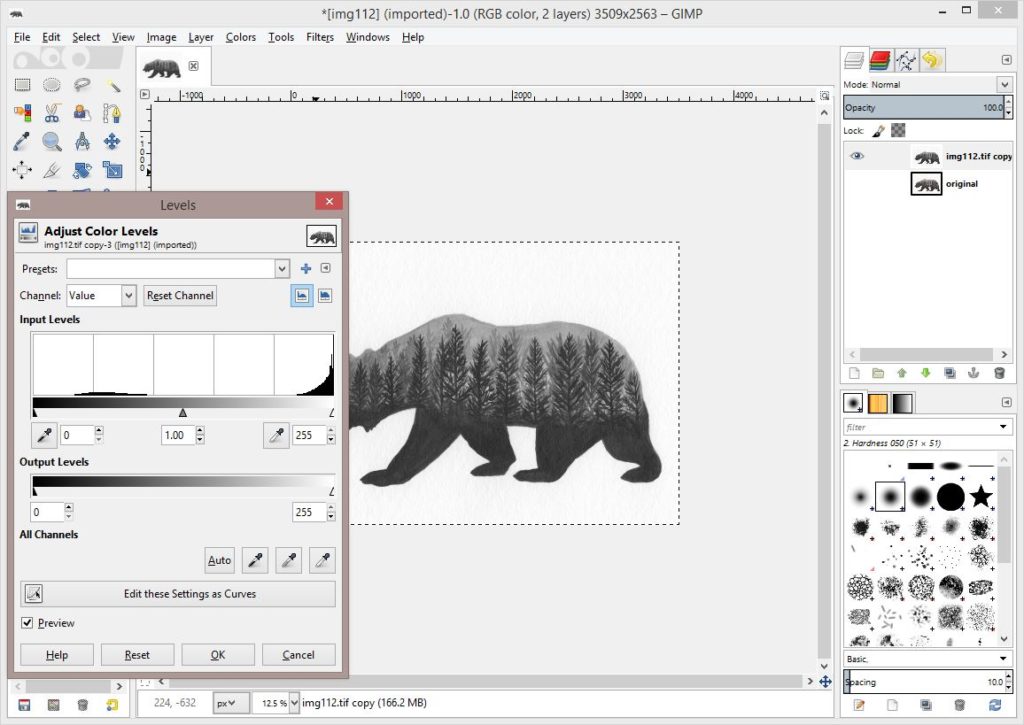
Task: Open the brush filter dropdown
Action: pyautogui.click(x=1003, y=427)
